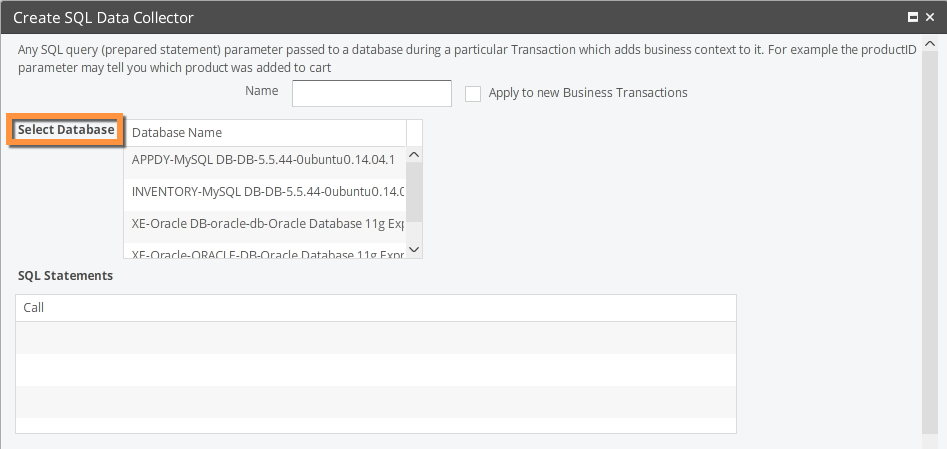The image size is (947, 449).
Task: Sort by Database Name column header
Action: [265, 133]
